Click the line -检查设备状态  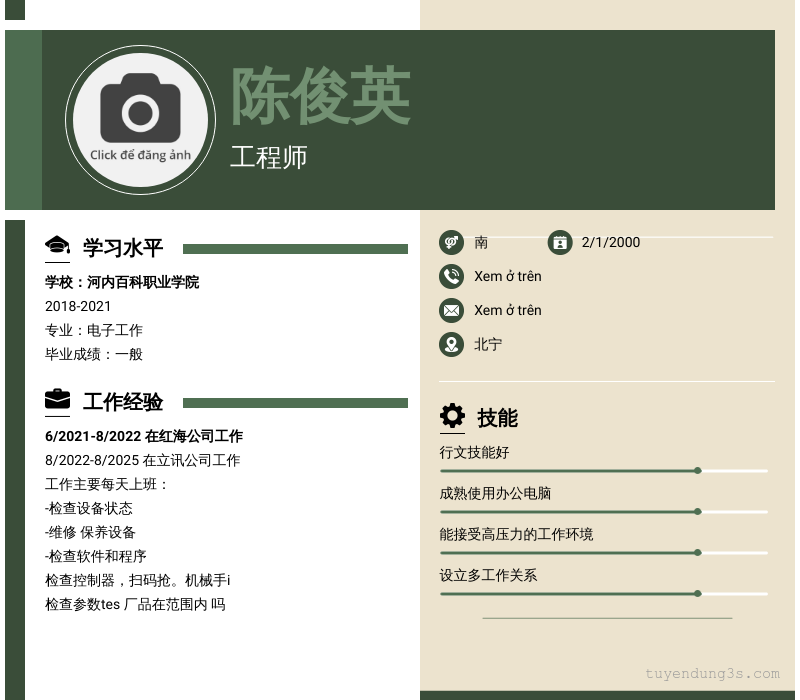pyautogui.click(x=89, y=508)
